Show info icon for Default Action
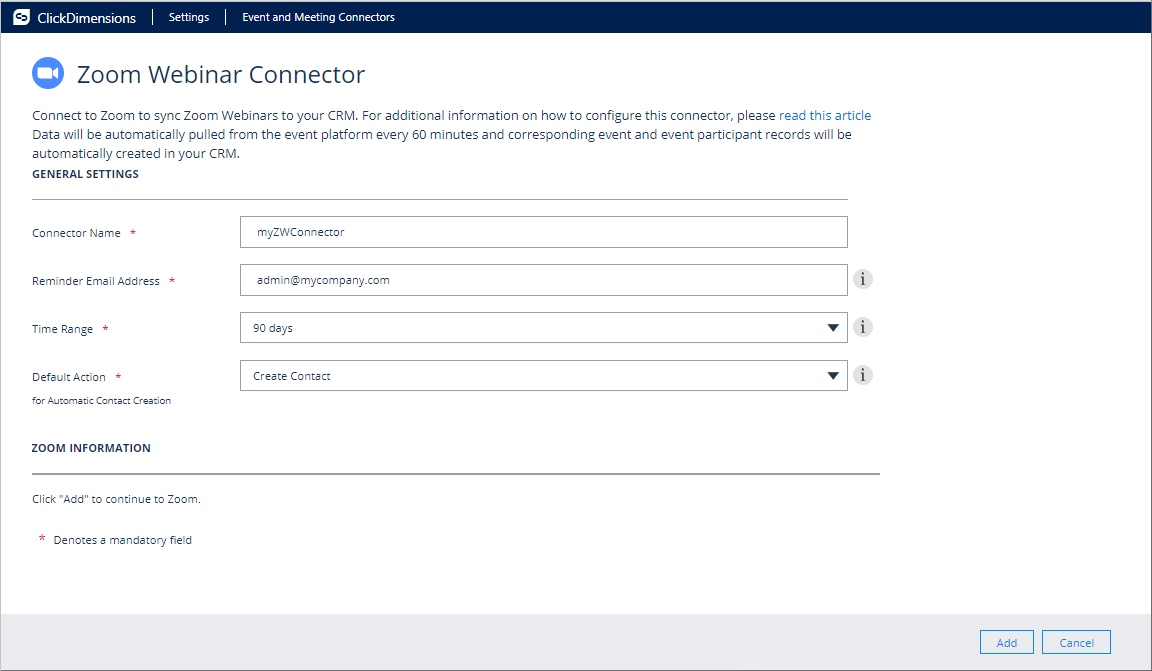Screen dimensions: 1152x671 pyautogui.click(x=863, y=375)
